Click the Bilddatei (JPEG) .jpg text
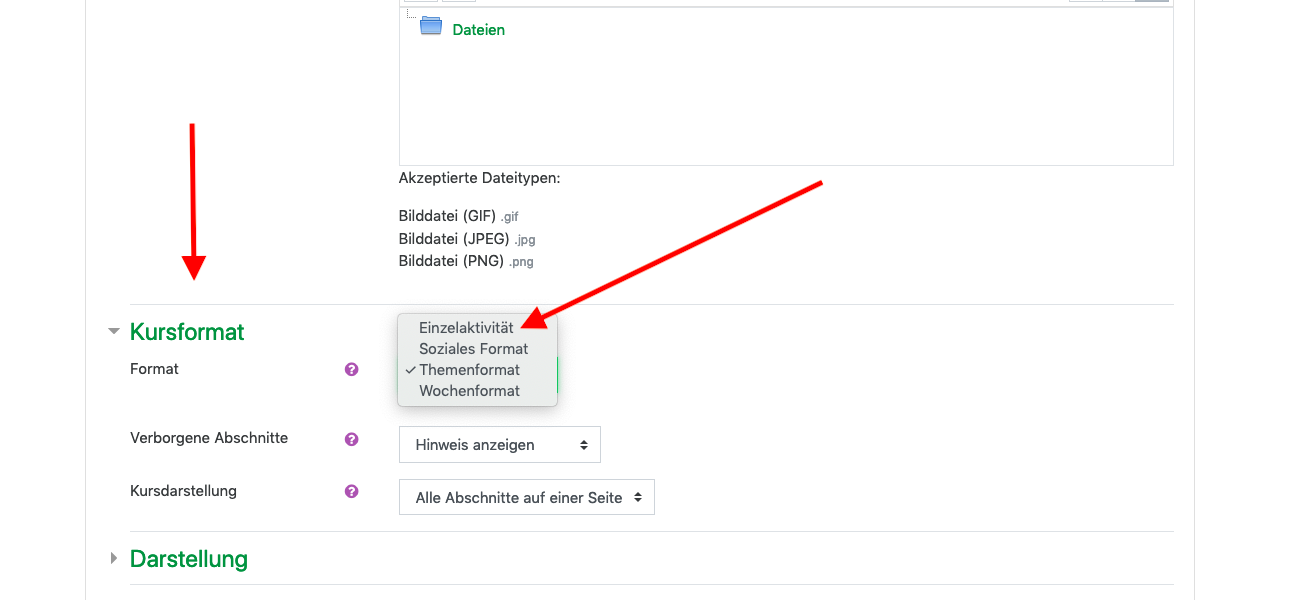The height and width of the screenshot is (600, 1308). tap(467, 239)
